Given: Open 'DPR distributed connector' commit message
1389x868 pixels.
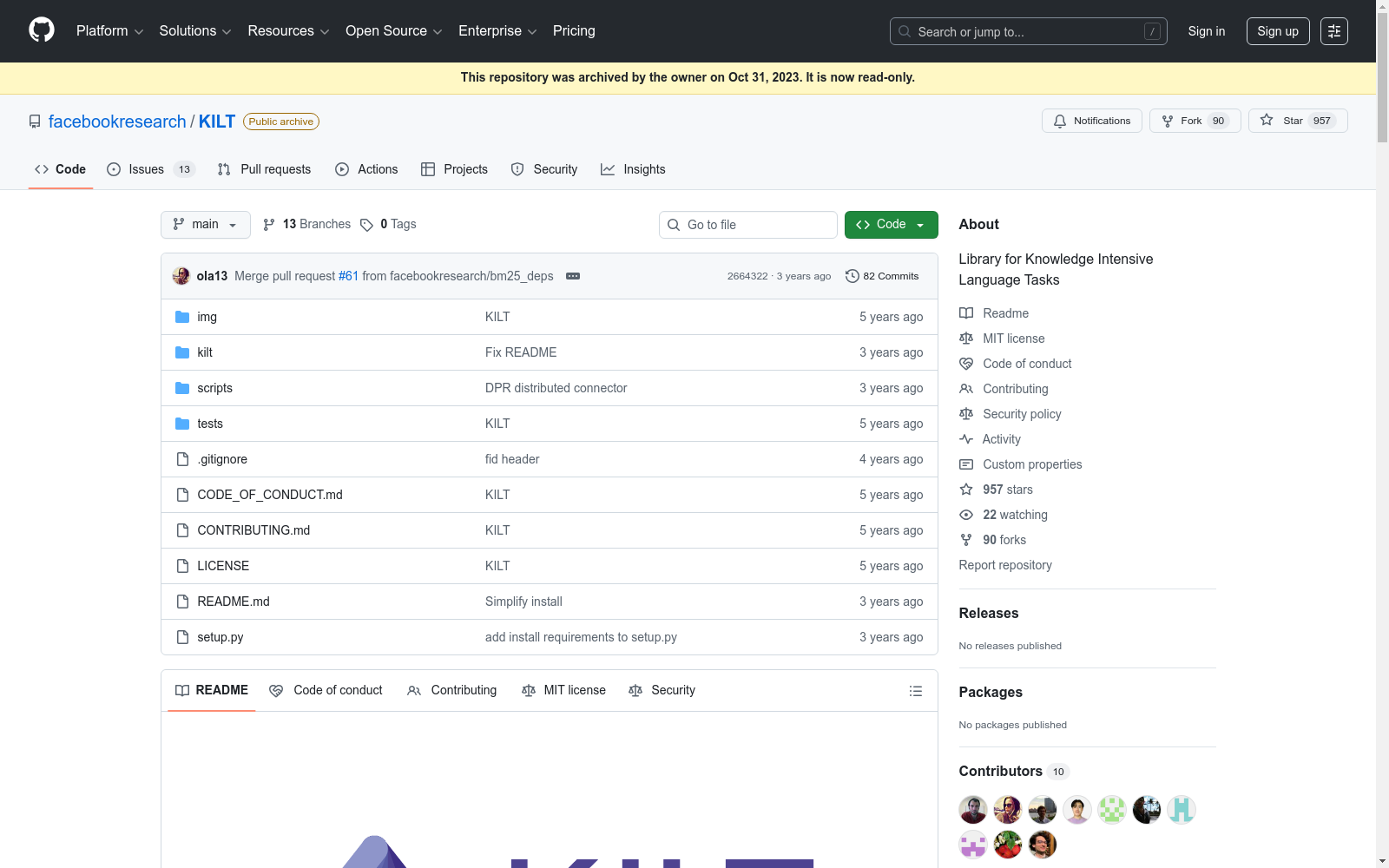Looking at the screenshot, I should click(556, 388).
